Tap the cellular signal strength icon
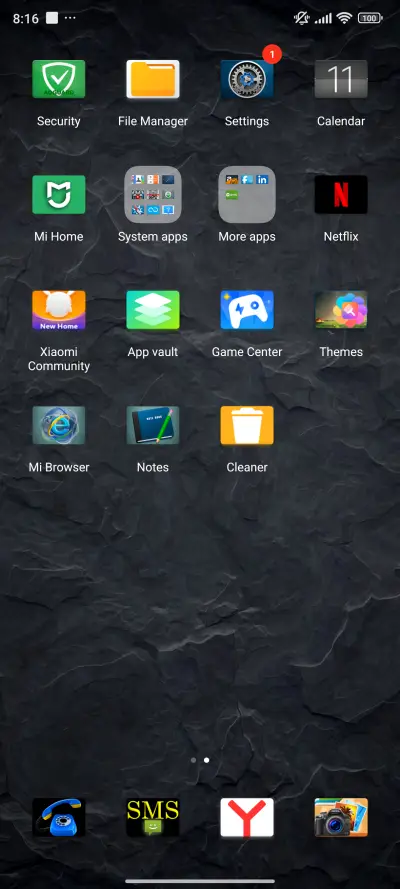 point(323,19)
